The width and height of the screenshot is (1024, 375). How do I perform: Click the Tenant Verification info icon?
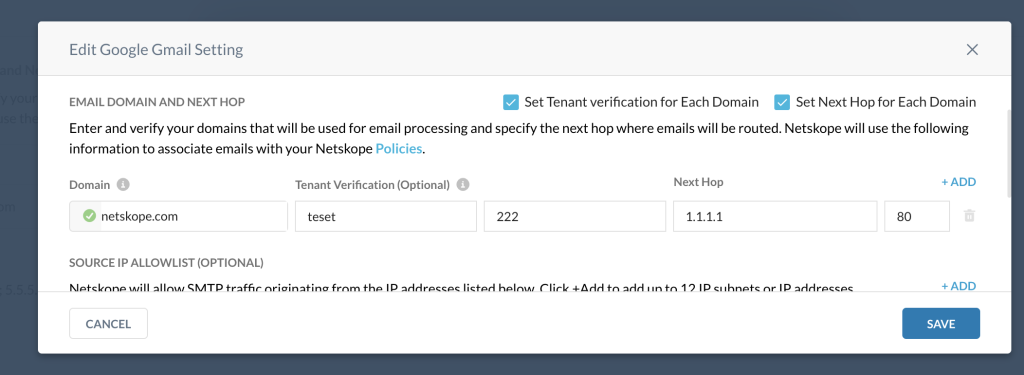click(463, 184)
